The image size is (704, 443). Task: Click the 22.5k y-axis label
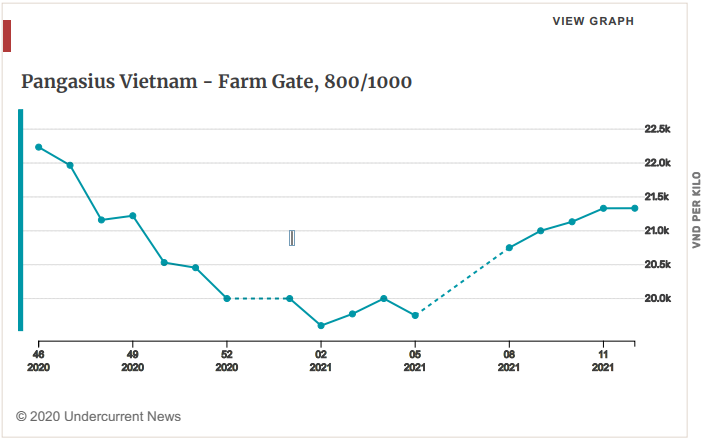657,129
